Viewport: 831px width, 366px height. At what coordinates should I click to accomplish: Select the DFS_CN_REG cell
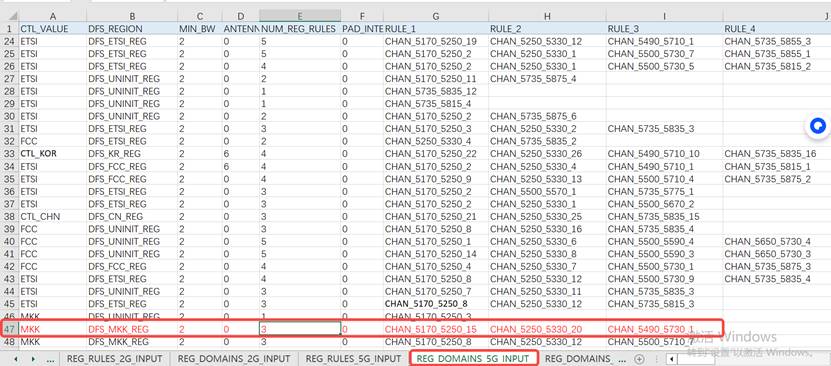(132, 216)
